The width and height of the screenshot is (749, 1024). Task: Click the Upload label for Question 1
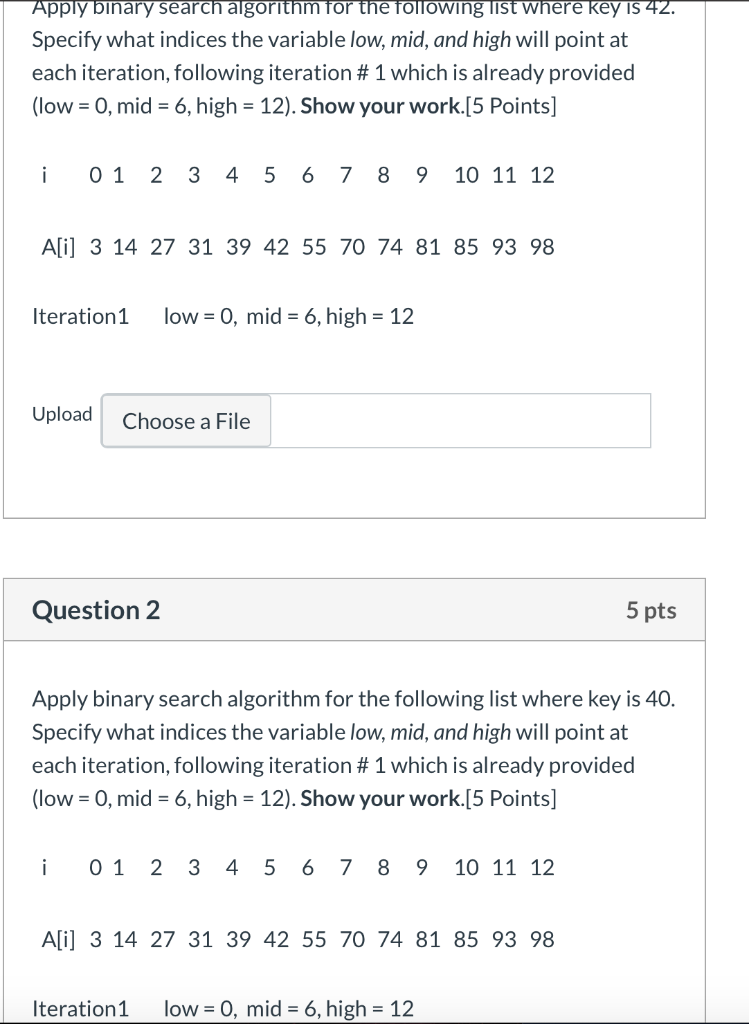click(61, 413)
